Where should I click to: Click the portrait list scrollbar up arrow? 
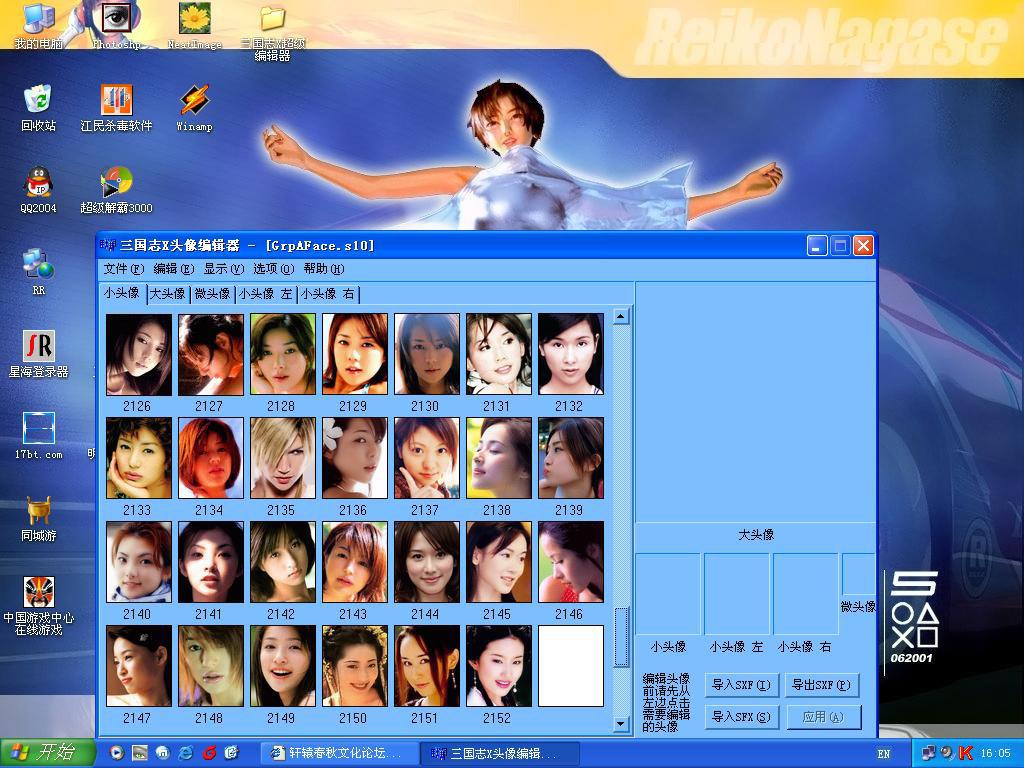click(621, 317)
